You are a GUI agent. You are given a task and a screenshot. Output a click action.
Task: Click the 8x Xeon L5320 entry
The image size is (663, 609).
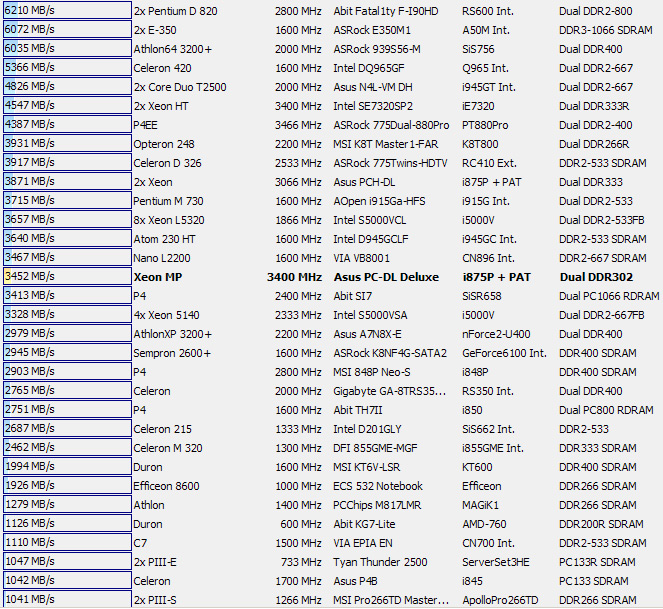(x=168, y=220)
